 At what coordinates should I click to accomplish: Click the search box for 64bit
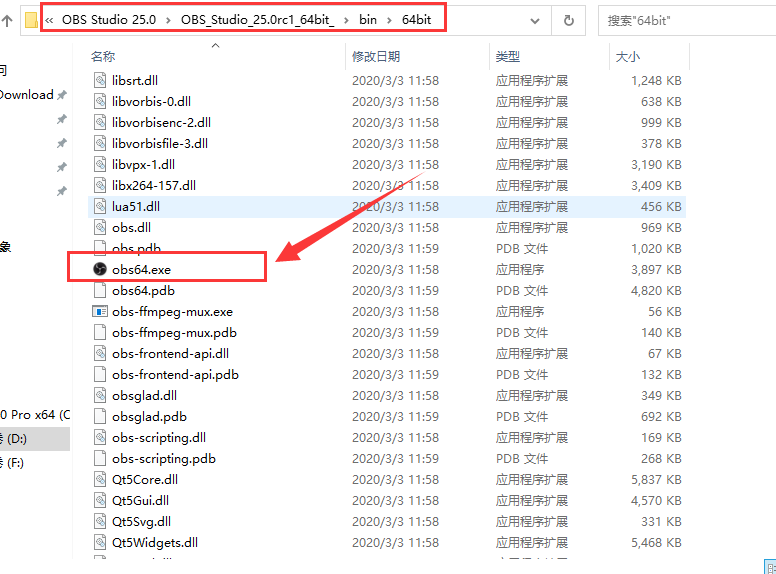click(x=688, y=21)
